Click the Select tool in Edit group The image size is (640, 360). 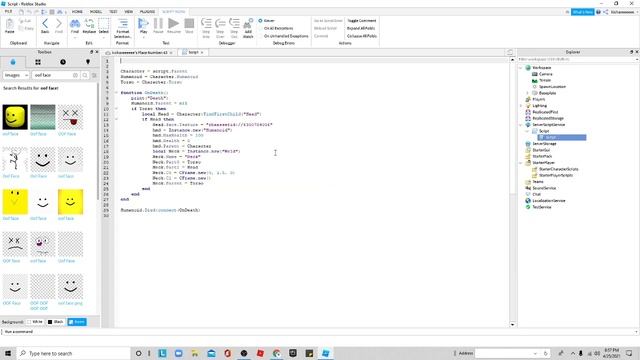coord(104,26)
